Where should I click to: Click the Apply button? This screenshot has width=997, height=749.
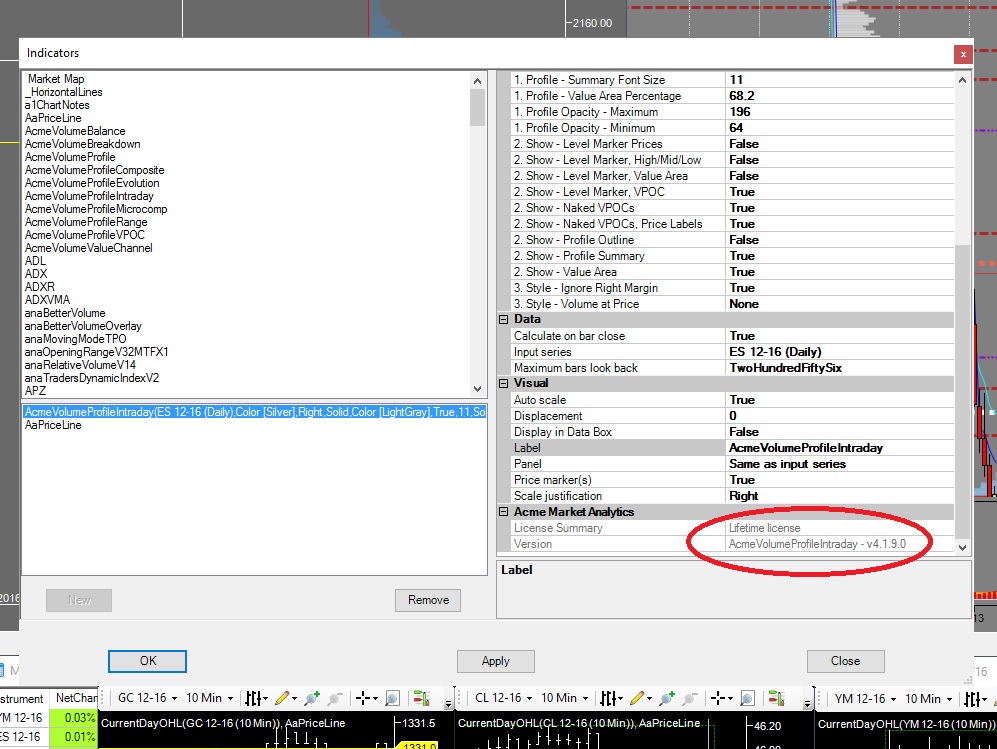(495, 661)
